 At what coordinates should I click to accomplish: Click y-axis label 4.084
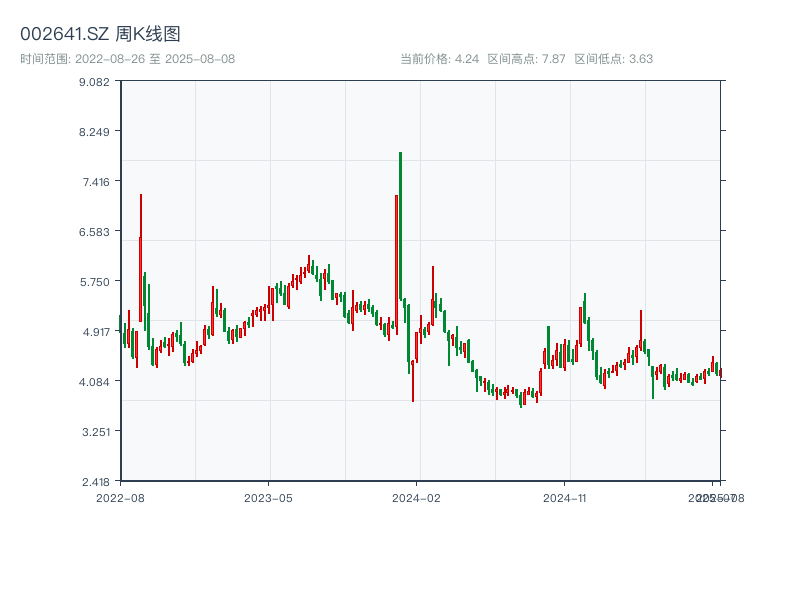(94, 382)
